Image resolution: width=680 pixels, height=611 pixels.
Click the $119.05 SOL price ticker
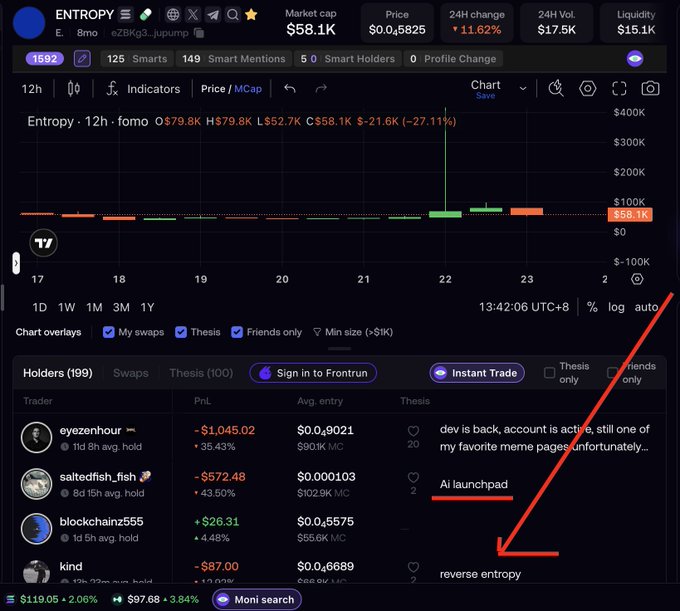[x=52, y=600]
